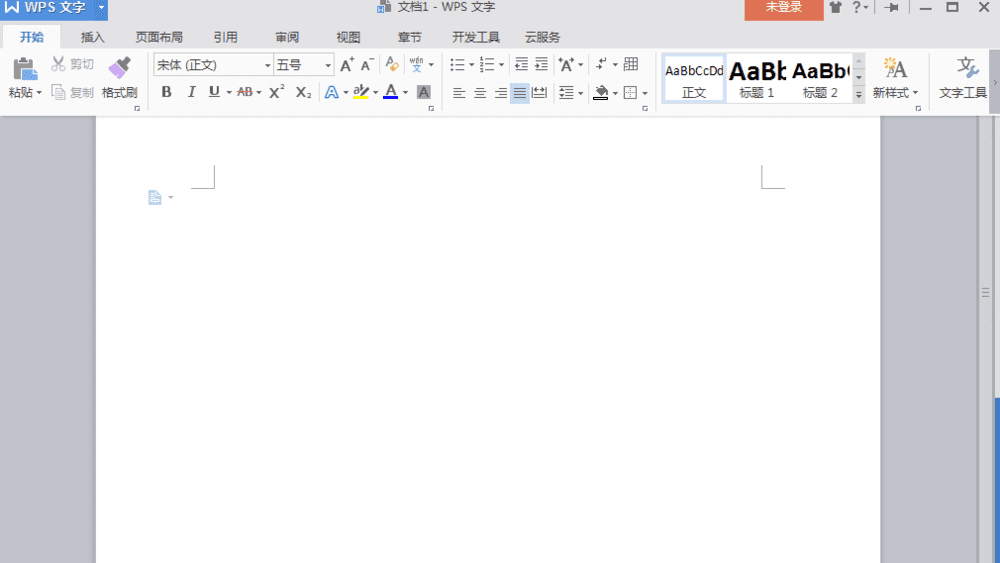Toggle Italic formatting
The height and width of the screenshot is (563, 1000).
(191, 92)
